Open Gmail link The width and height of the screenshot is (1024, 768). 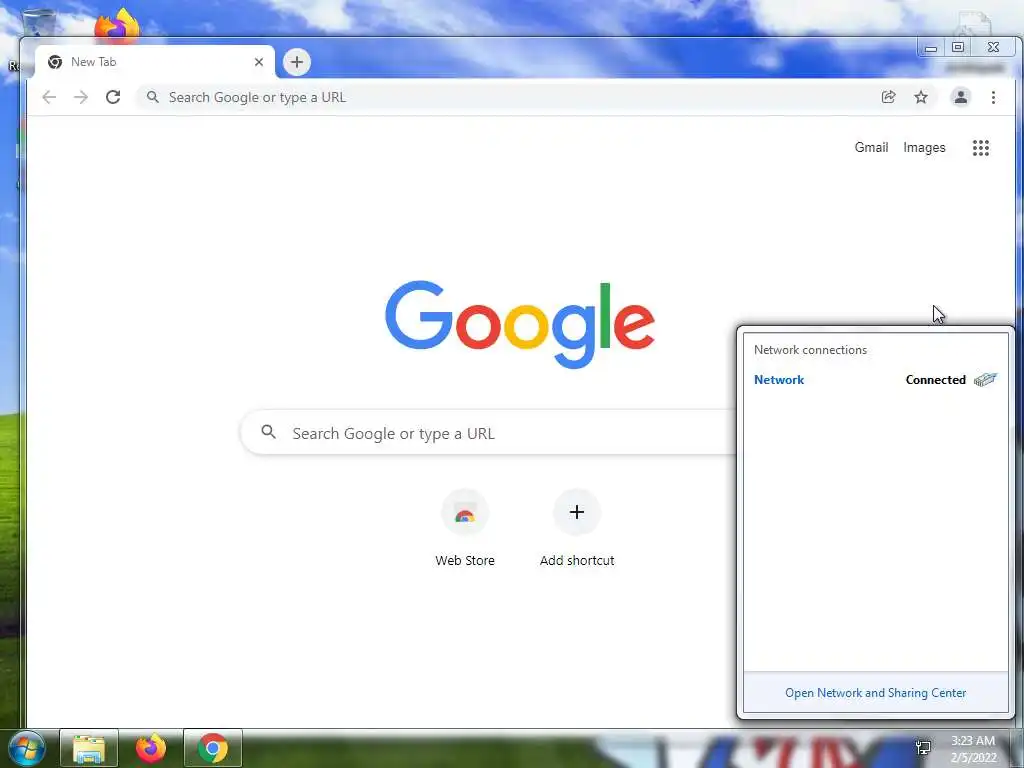(x=871, y=148)
